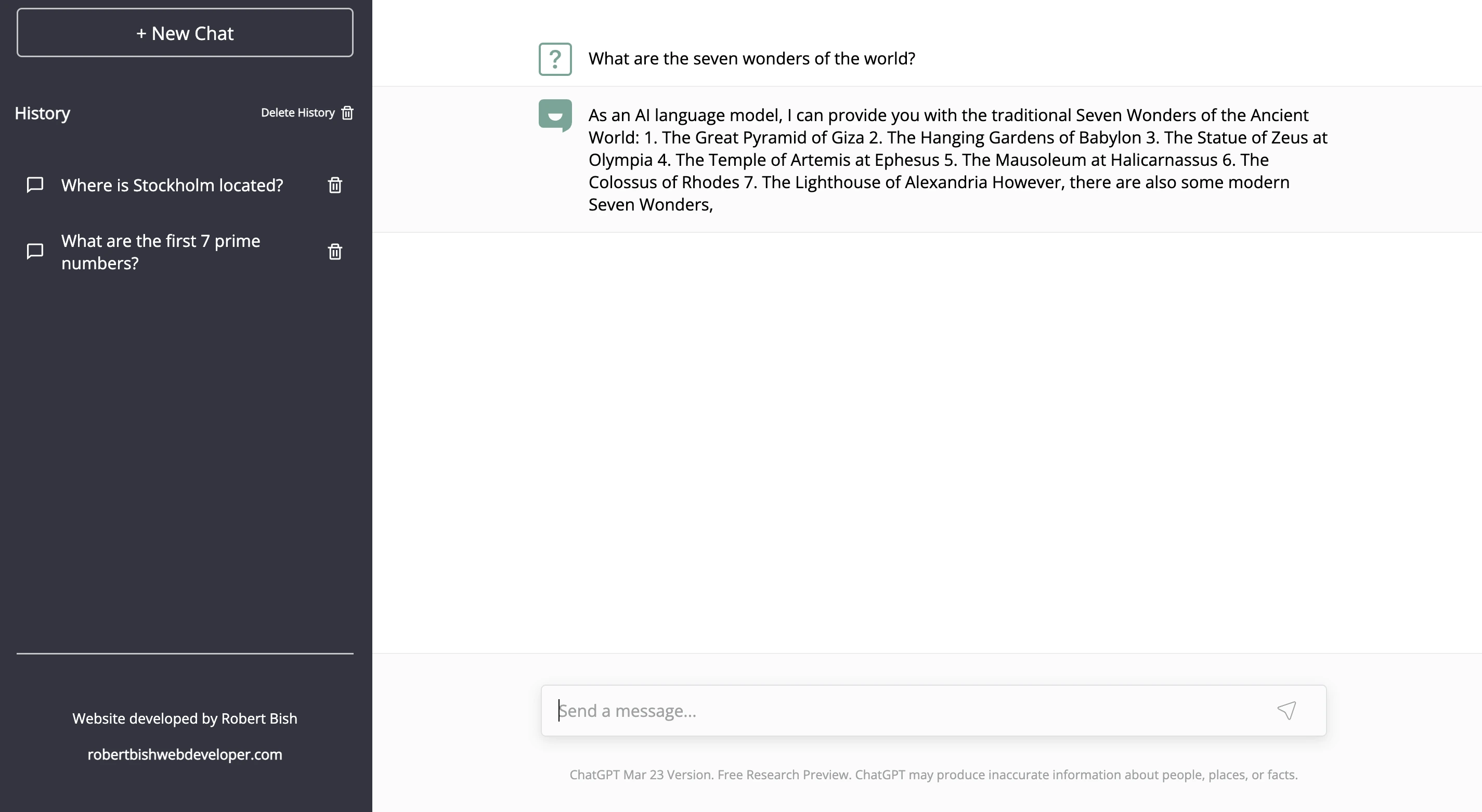
Task: Visit the robertbishwebdeveloper.com link
Action: click(x=185, y=754)
